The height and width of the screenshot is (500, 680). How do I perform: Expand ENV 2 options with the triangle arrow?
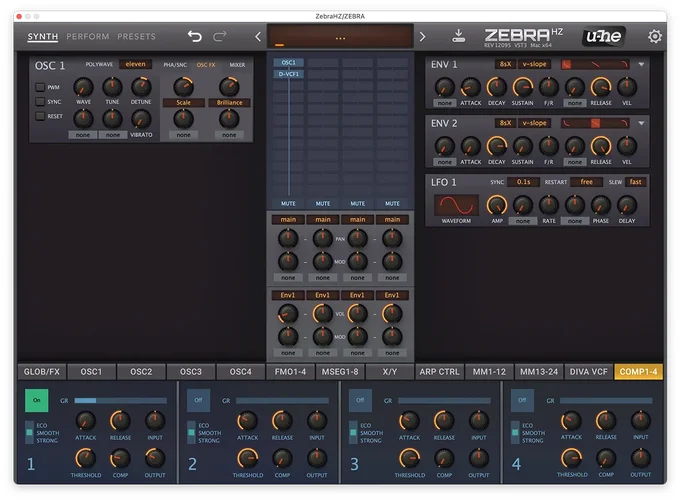pyautogui.click(x=641, y=123)
